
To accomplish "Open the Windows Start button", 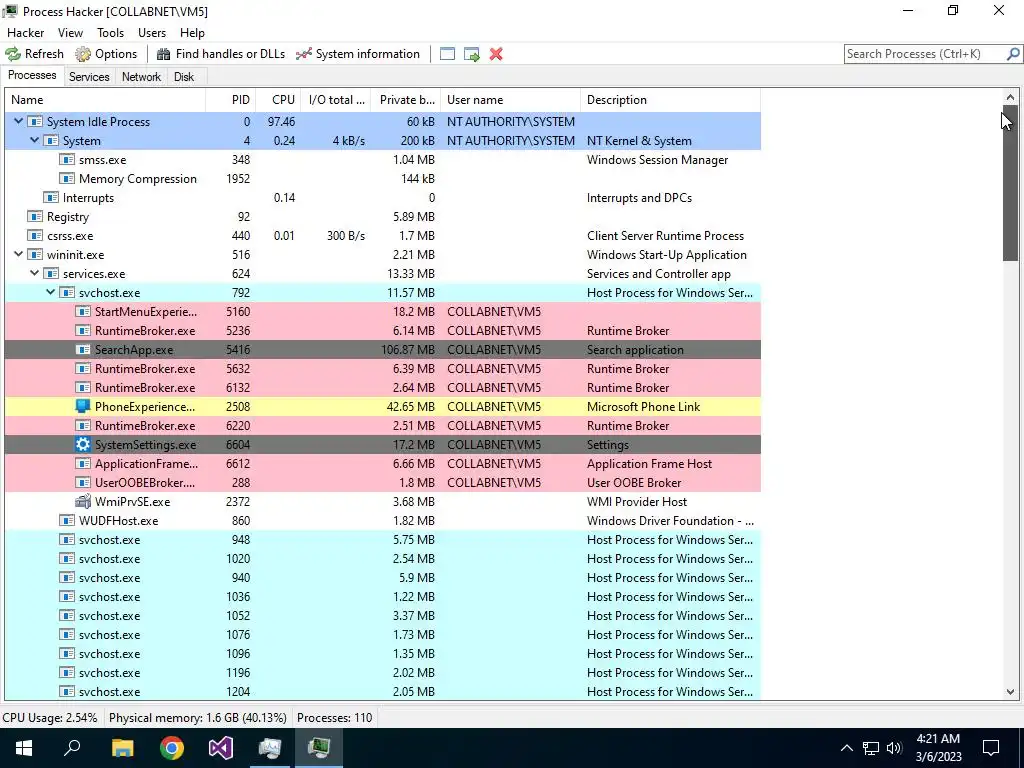I will pos(24,748).
